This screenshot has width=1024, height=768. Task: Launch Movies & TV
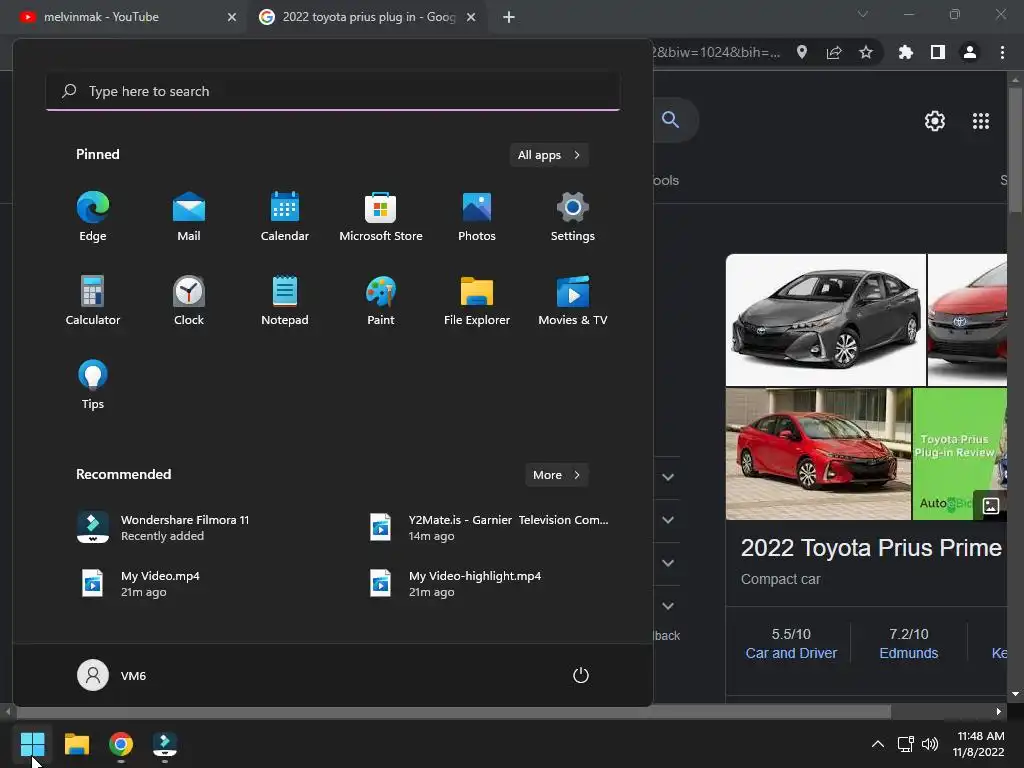coord(573,301)
